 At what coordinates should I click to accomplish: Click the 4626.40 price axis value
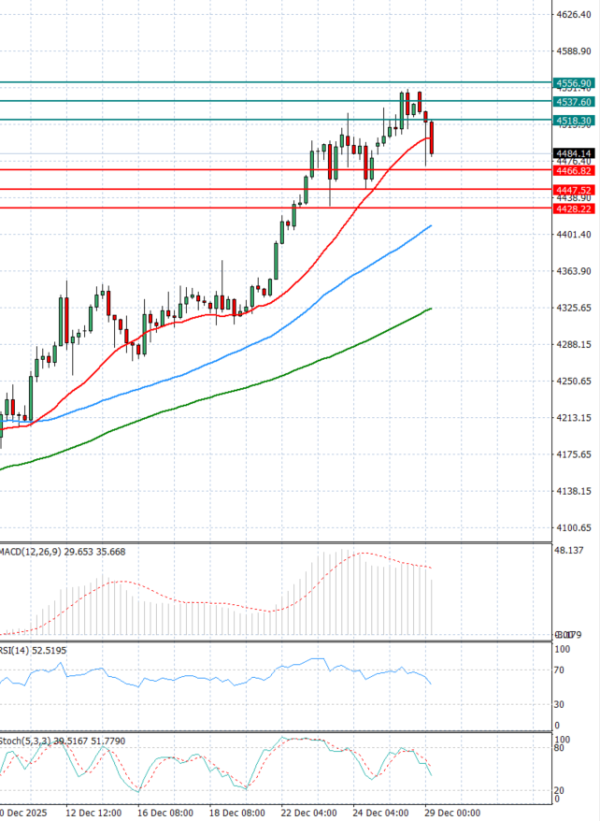click(574, 15)
